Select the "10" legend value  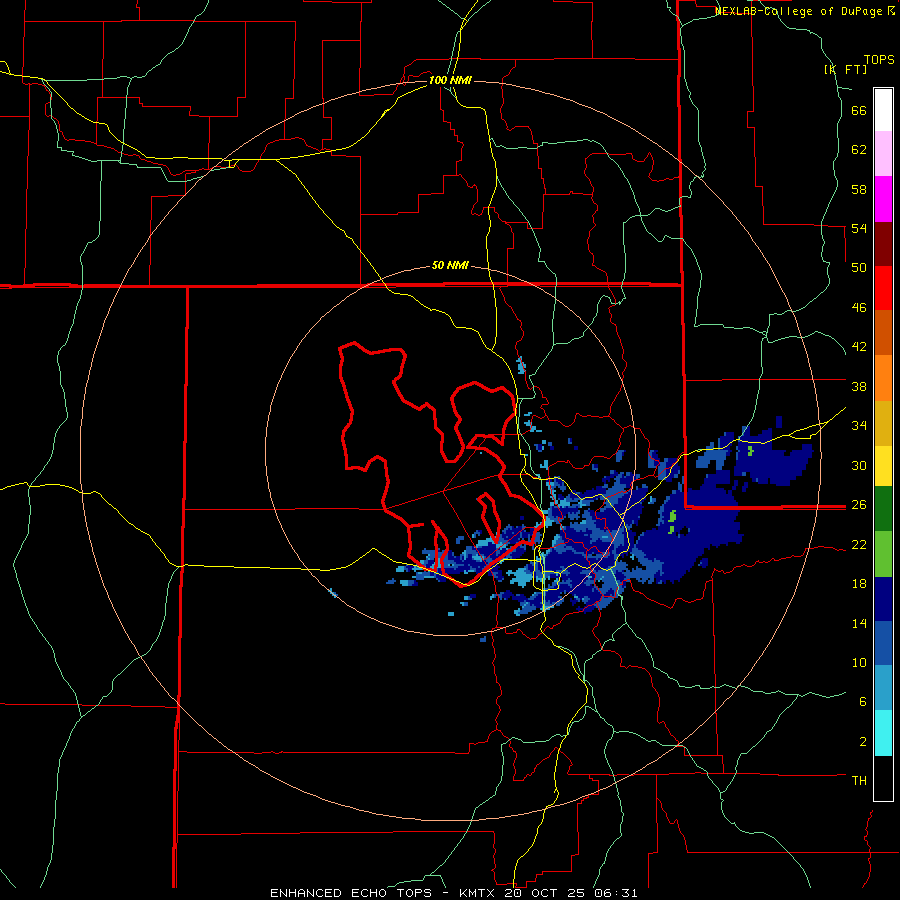click(859, 662)
